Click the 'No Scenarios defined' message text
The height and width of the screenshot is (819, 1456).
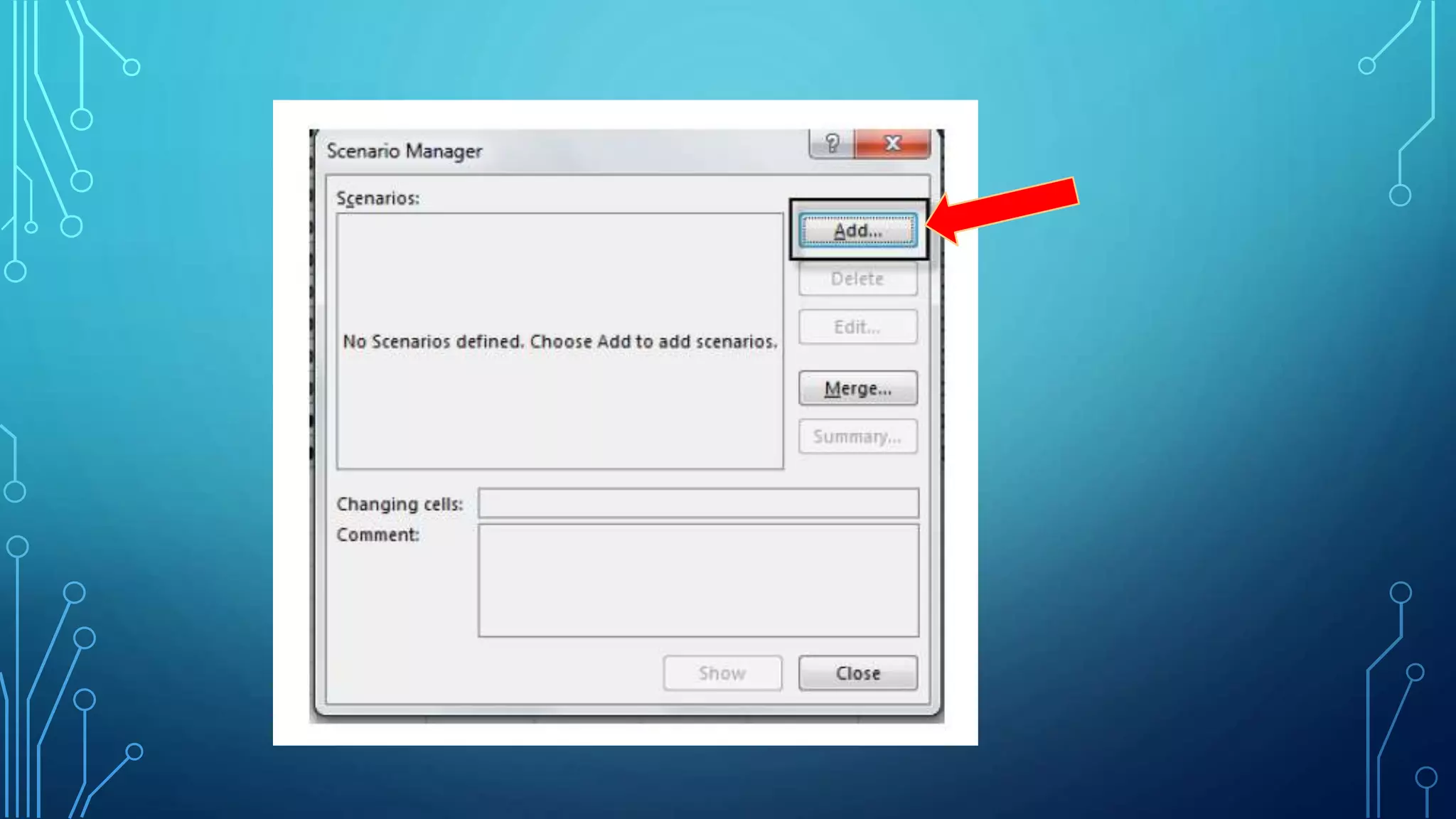coord(560,342)
